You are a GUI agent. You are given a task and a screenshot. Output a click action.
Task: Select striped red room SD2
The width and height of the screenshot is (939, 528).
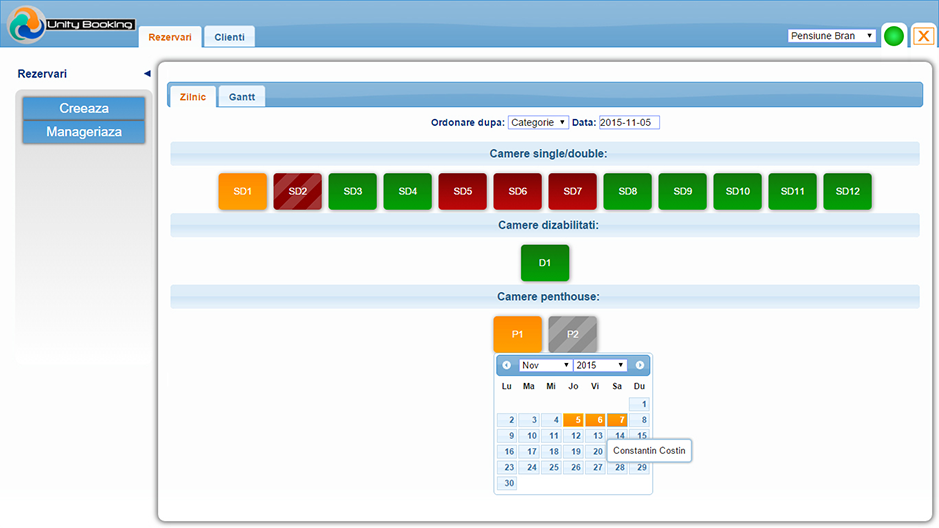coord(298,191)
